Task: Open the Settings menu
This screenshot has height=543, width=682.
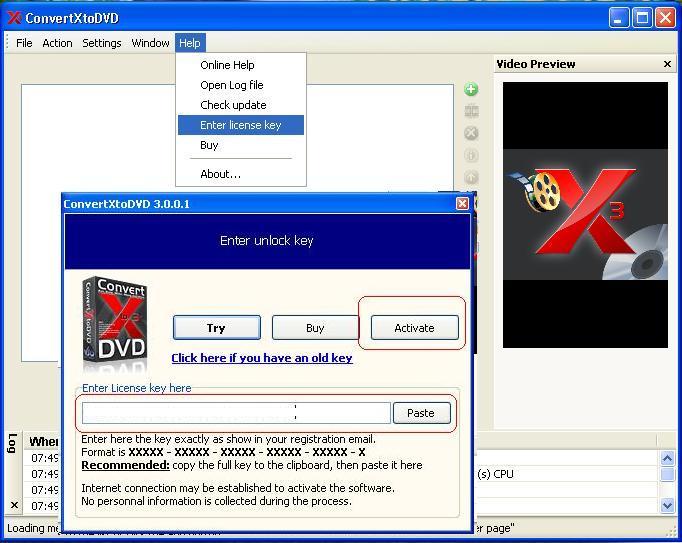Action: click(102, 43)
